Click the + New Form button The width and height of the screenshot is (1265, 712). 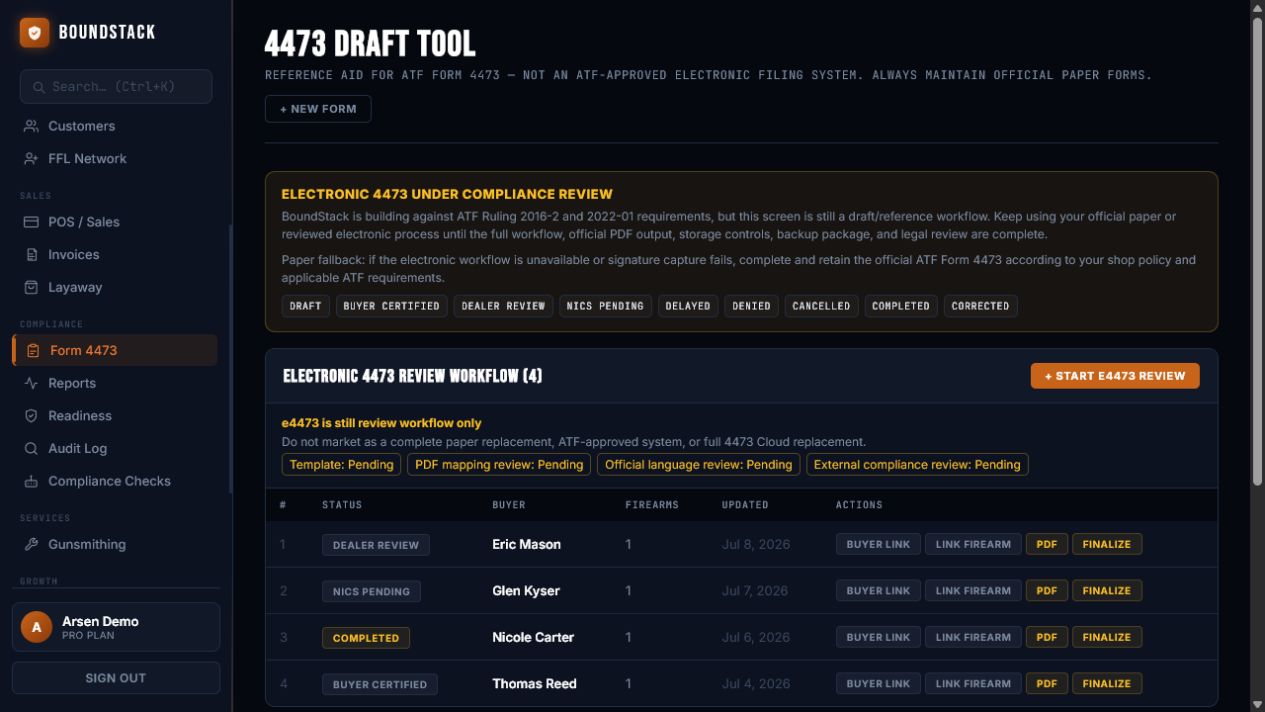318,109
